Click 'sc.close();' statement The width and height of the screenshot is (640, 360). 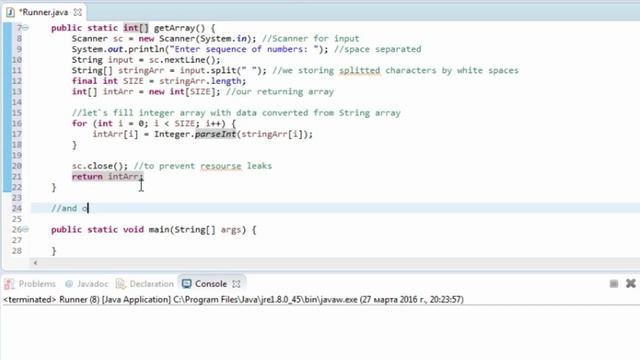pos(100,166)
